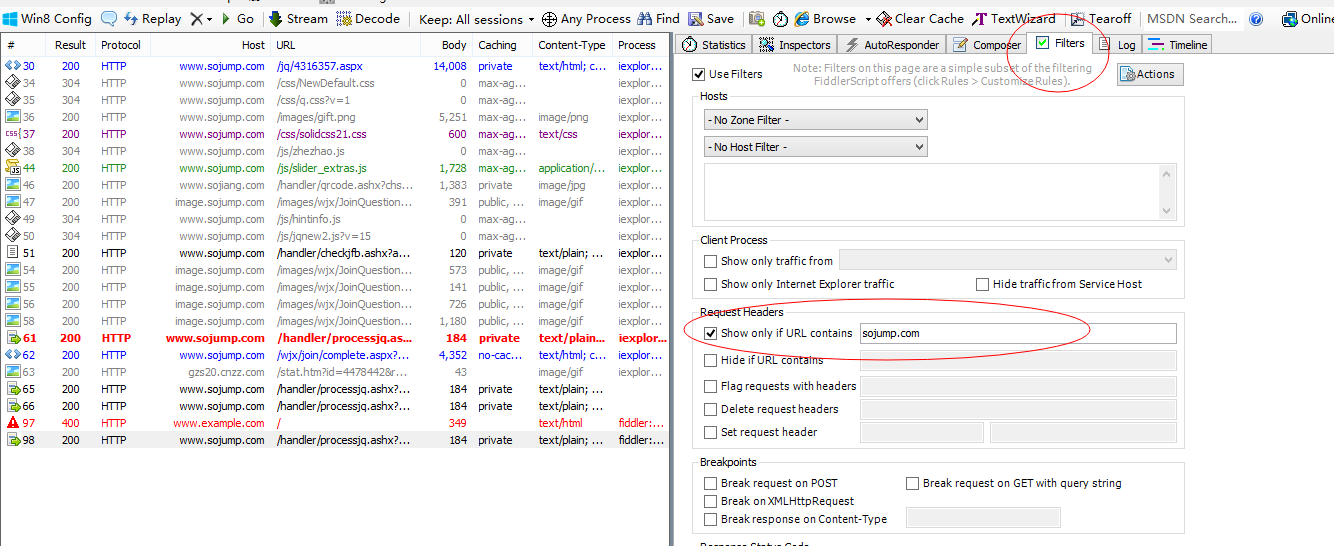Switch to the Statistics tab
Image resolution: width=1334 pixels, height=546 pixels.
coord(714,44)
